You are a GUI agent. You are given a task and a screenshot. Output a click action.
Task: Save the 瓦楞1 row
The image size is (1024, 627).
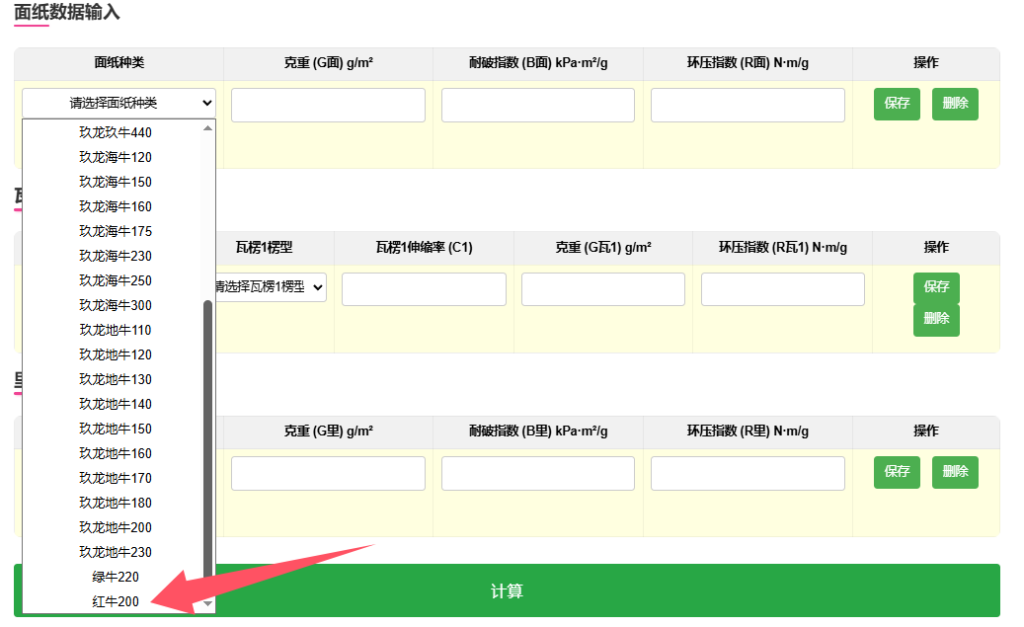pos(935,287)
